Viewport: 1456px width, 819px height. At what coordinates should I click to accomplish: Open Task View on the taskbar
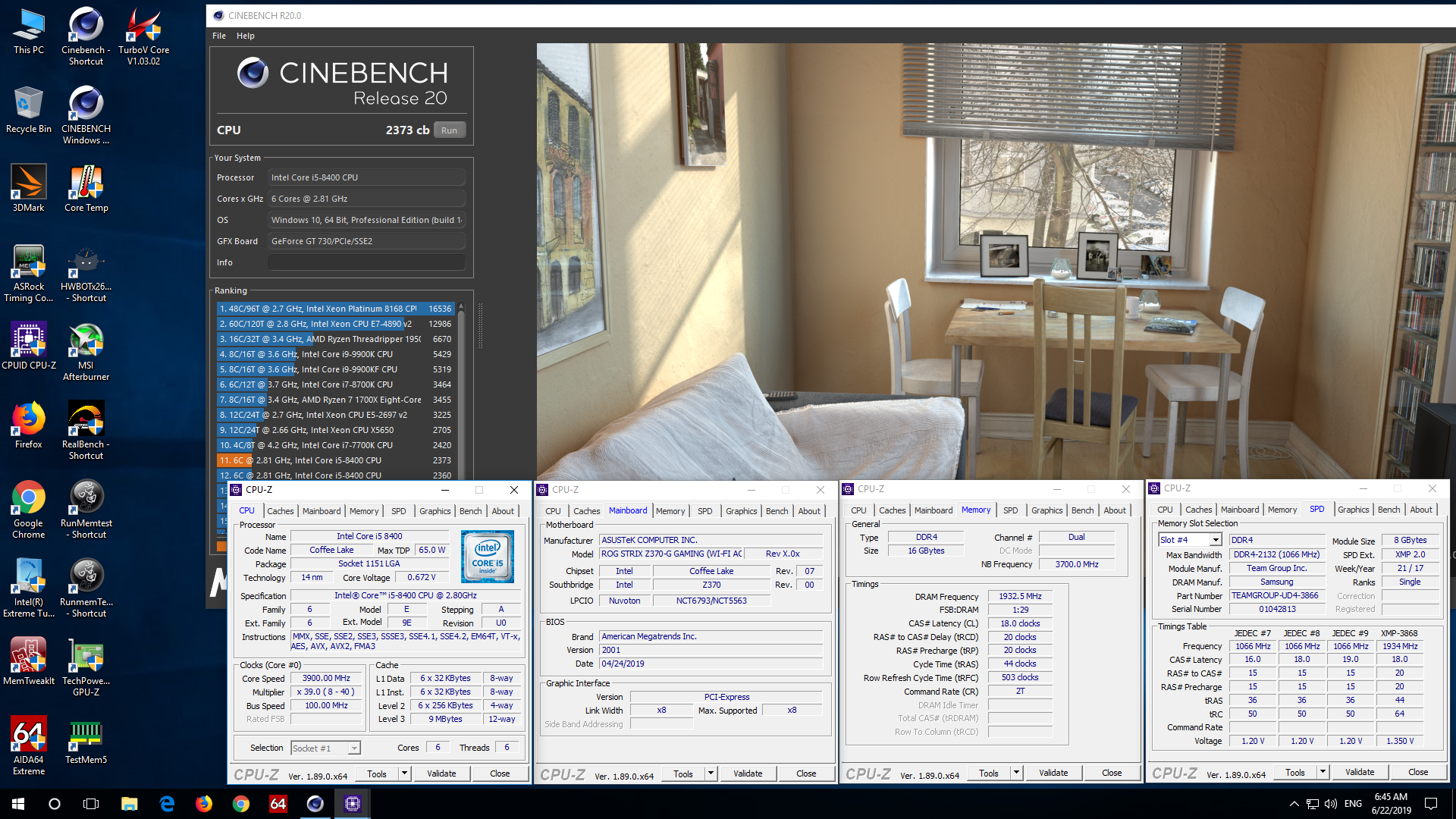(x=91, y=804)
